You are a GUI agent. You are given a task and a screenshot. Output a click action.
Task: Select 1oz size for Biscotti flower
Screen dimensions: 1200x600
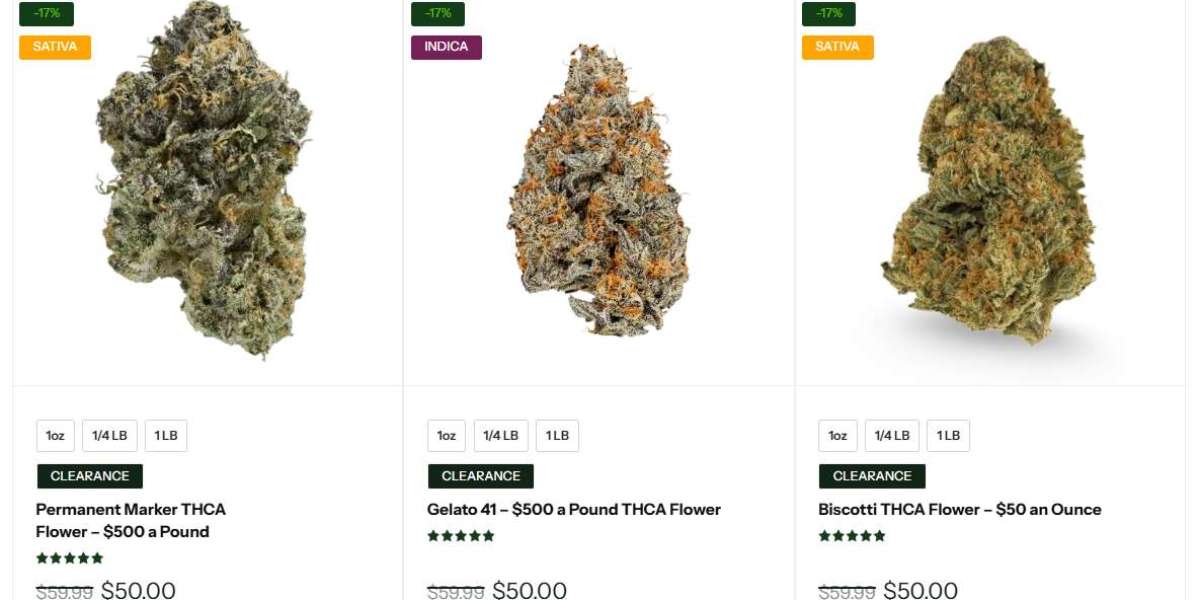(838, 436)
